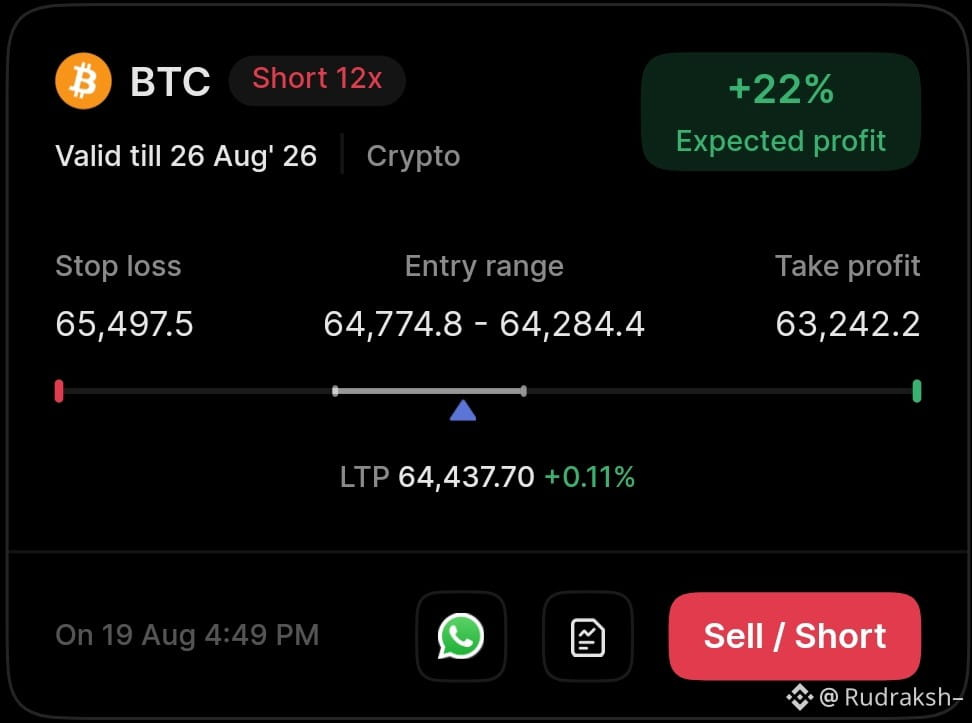
Task: Open the chart report document icon
Action: coord(588,636)
